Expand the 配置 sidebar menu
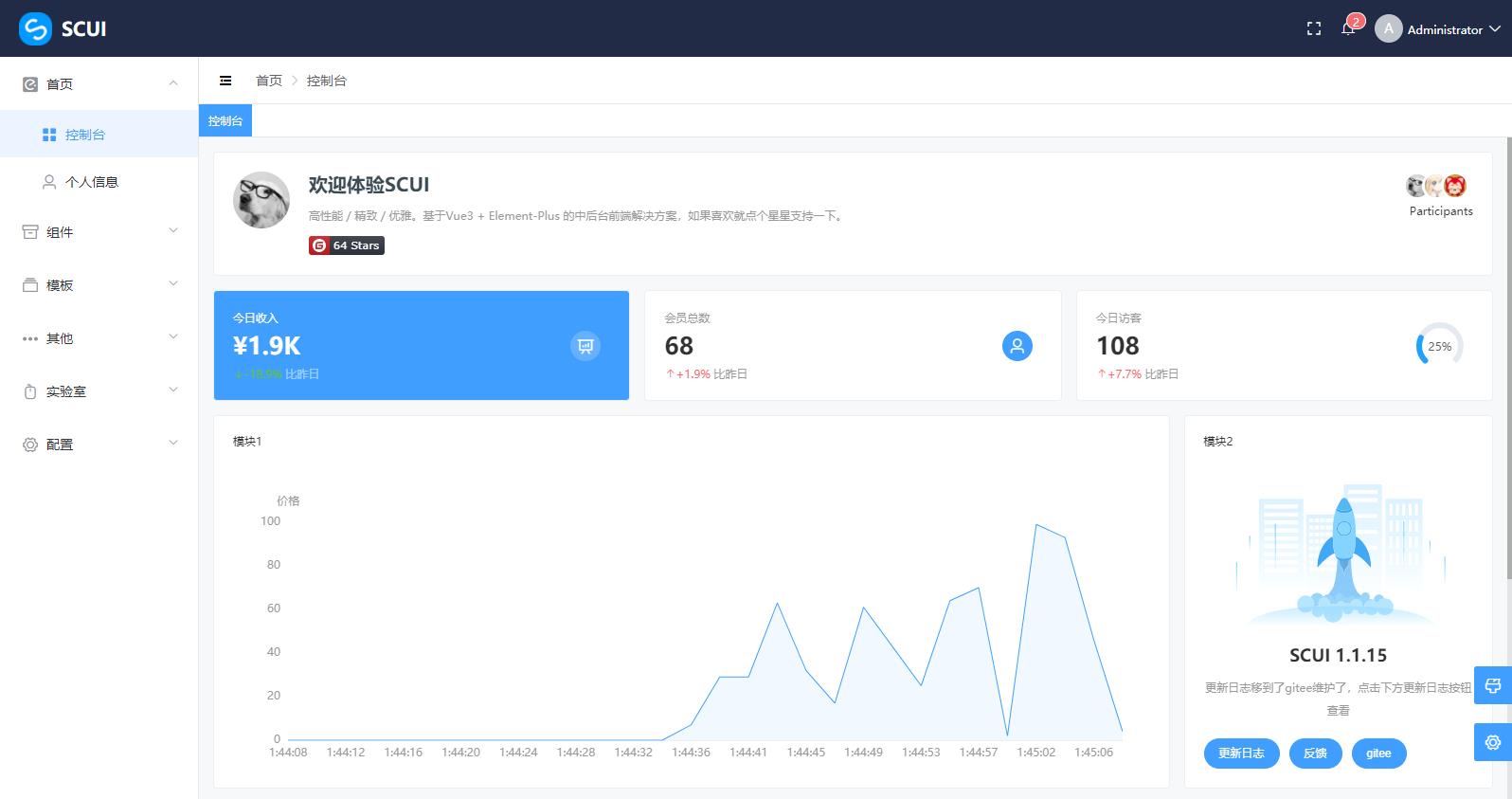The height and width of the screenshot is (799, 1512). 99,444
